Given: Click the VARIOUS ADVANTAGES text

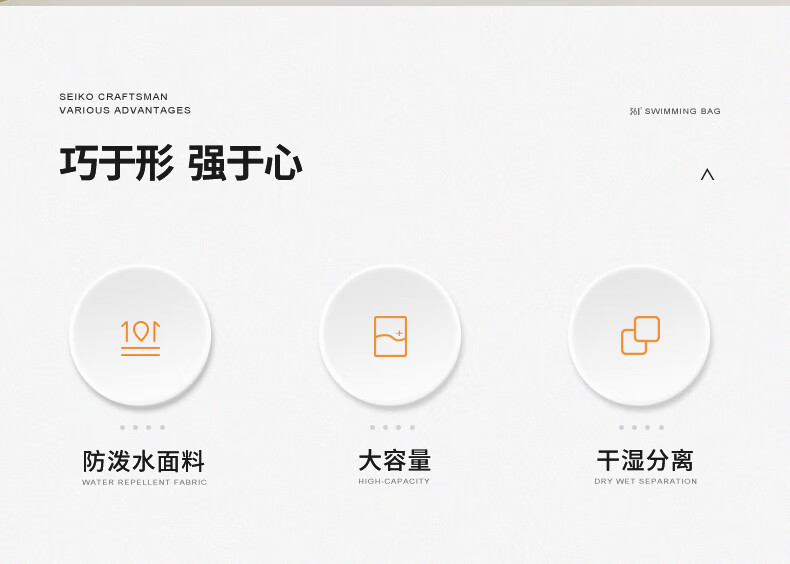Looking at the screenshot, I should [x=125, y=110].
